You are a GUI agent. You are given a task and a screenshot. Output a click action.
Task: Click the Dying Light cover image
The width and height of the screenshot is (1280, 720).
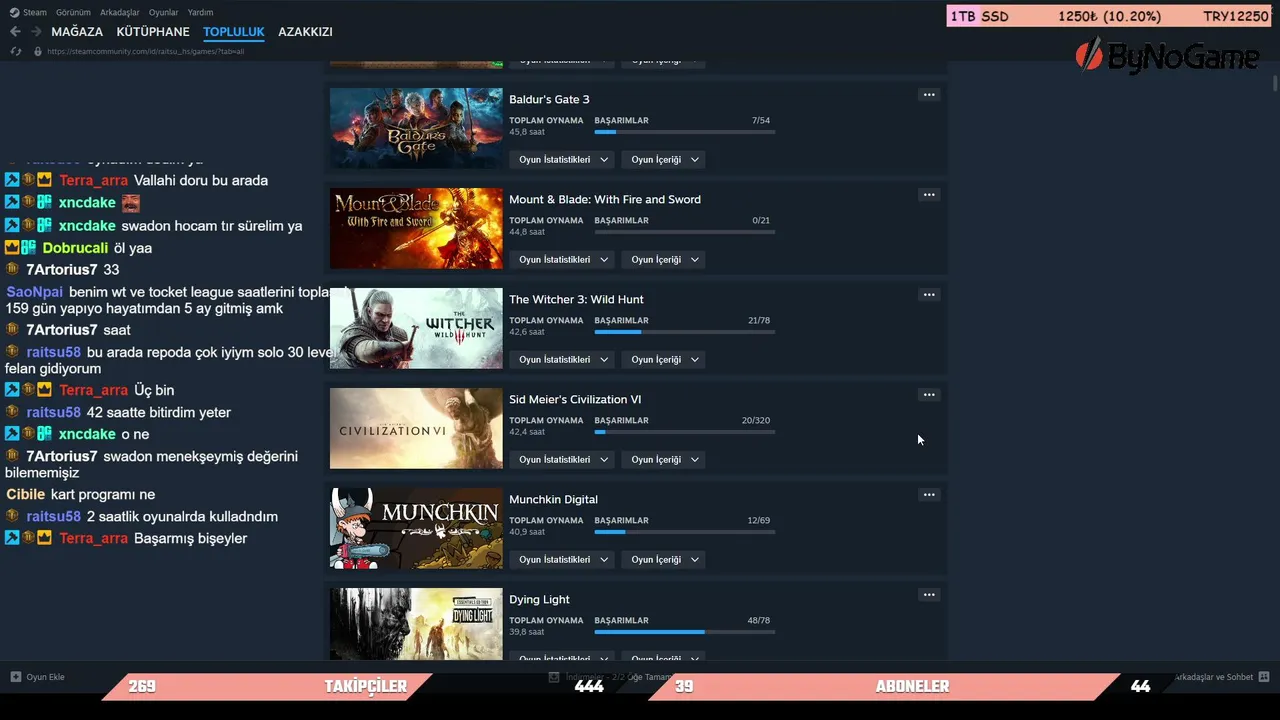[x=416, y=624]
